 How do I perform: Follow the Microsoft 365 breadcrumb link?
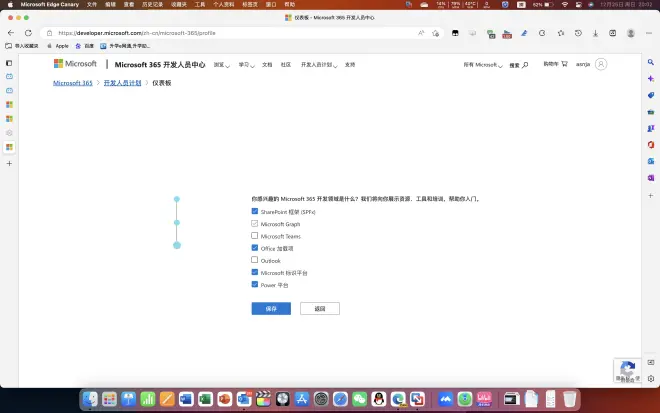[x=72, y=83]
